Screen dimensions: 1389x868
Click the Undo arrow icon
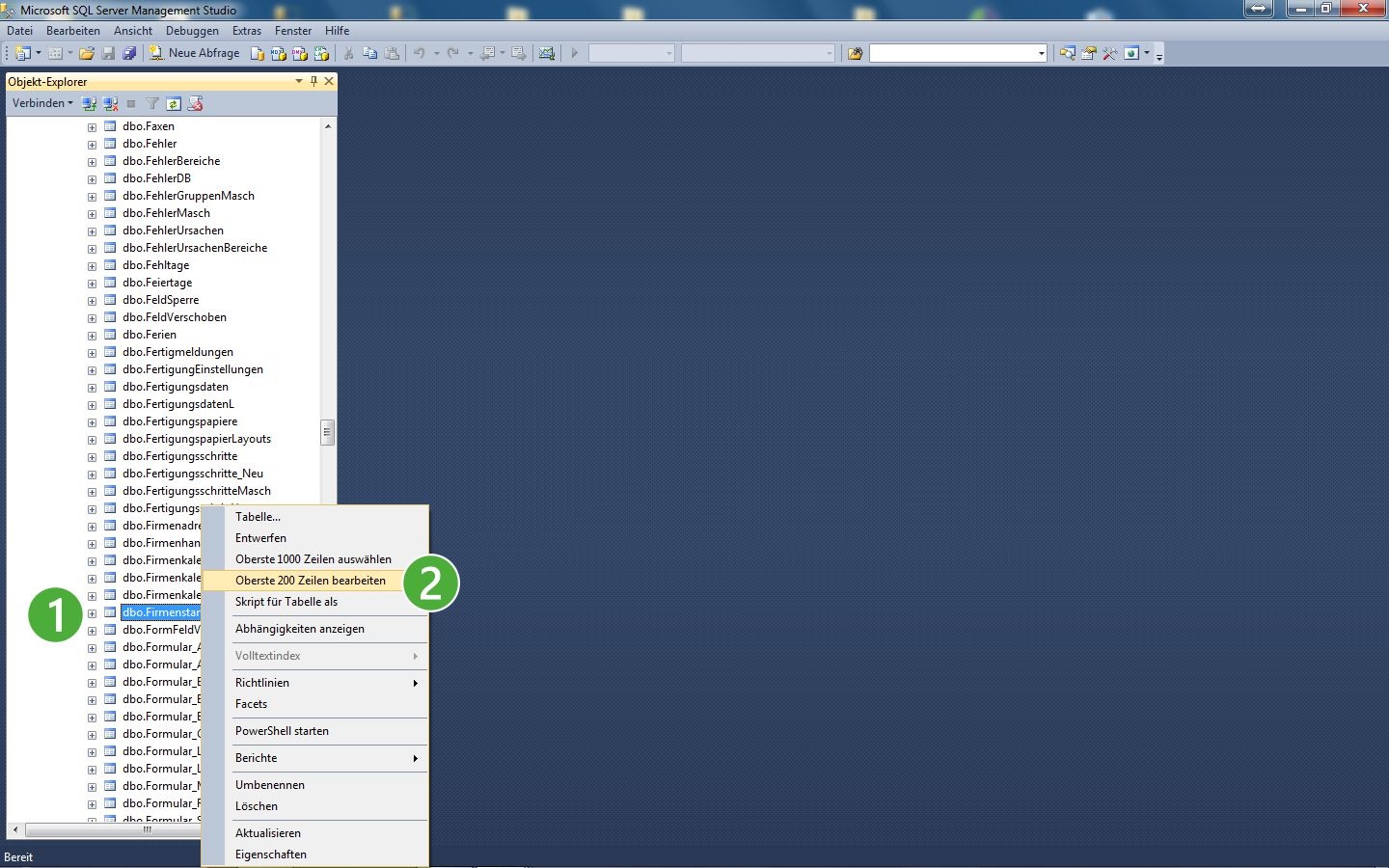pos(419,53)
